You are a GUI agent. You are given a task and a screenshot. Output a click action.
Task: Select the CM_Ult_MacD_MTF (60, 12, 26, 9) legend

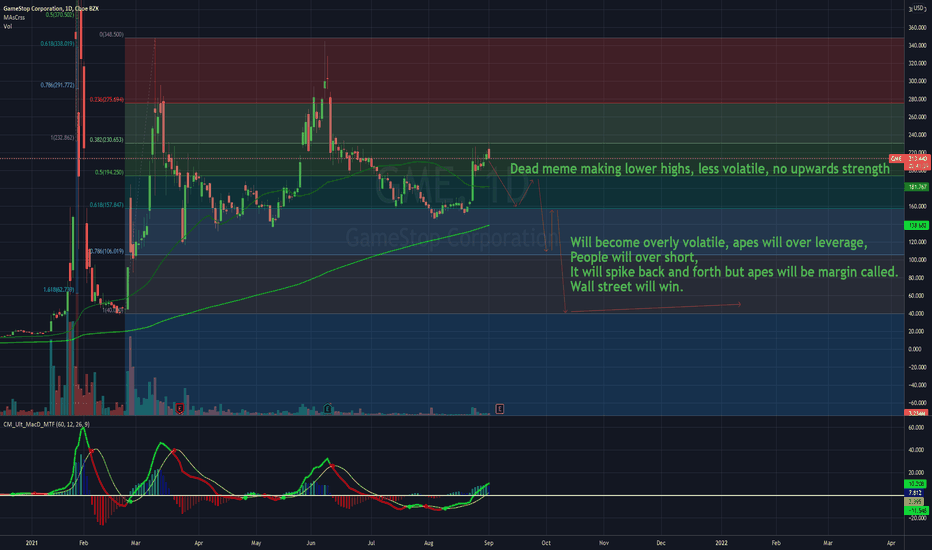click(x=46, y=424)
